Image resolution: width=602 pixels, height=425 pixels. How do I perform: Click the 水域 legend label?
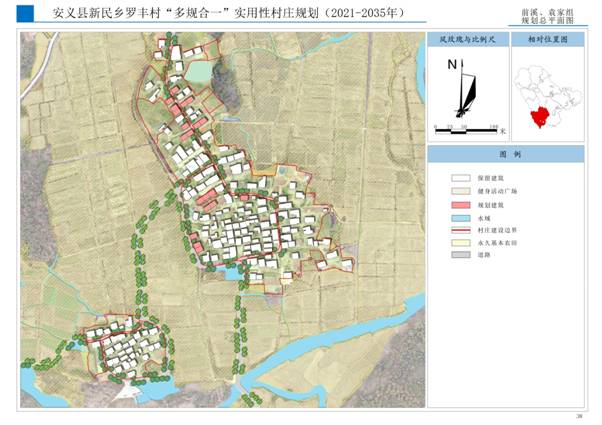tap(484, 218)
